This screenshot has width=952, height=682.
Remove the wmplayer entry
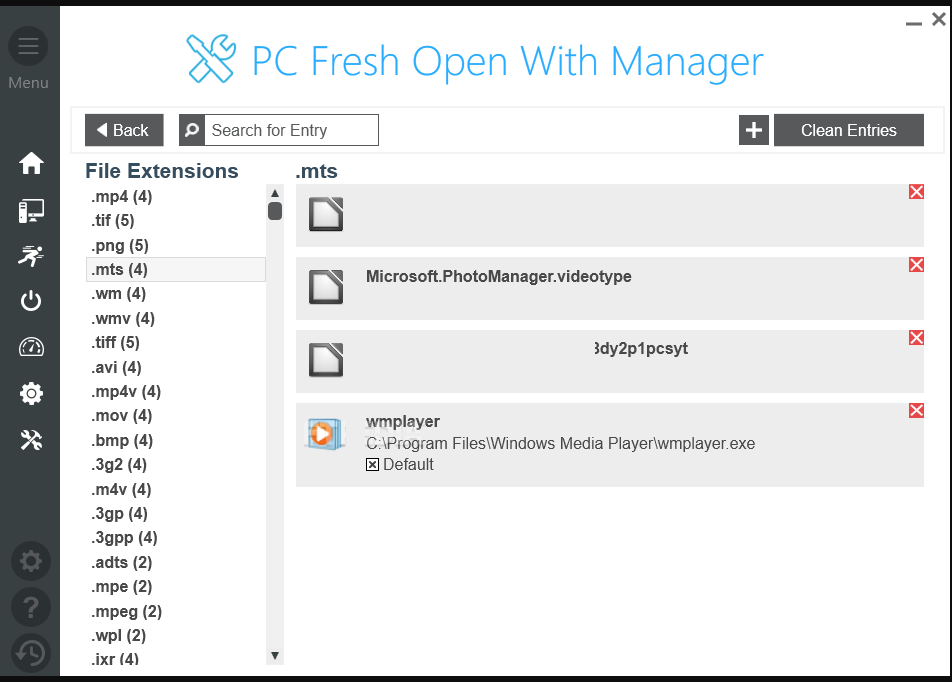point(916,411)
